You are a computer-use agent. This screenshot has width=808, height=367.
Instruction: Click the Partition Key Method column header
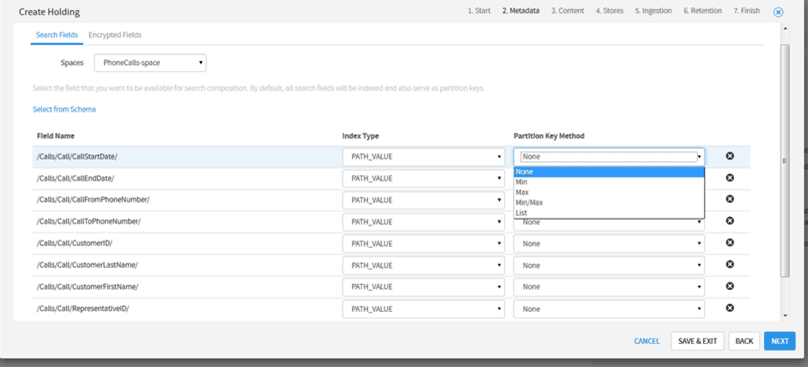[x=549, y=136]
